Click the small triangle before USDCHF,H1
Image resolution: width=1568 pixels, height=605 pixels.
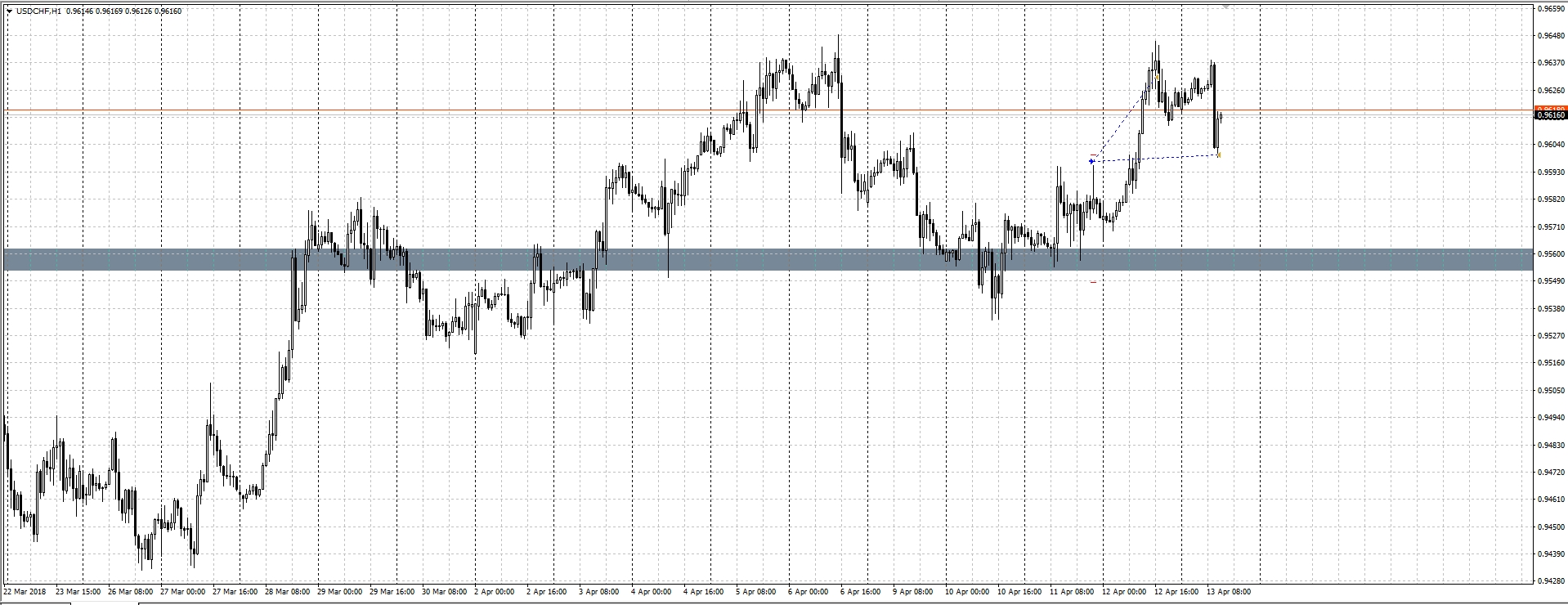tap(9, 11)
